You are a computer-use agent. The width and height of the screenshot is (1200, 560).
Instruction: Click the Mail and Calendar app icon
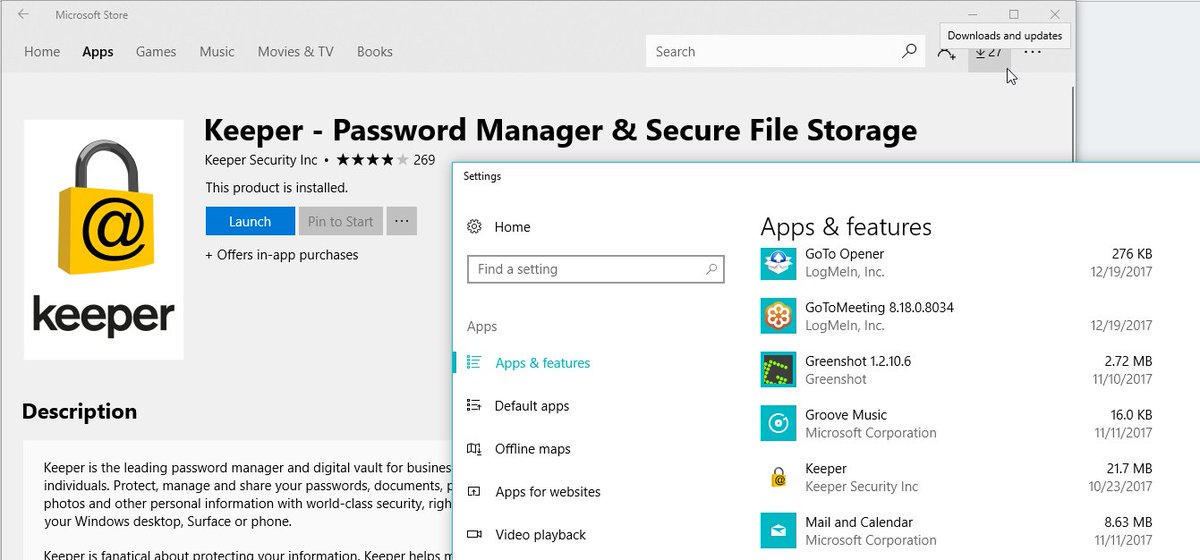pos(777,531)
